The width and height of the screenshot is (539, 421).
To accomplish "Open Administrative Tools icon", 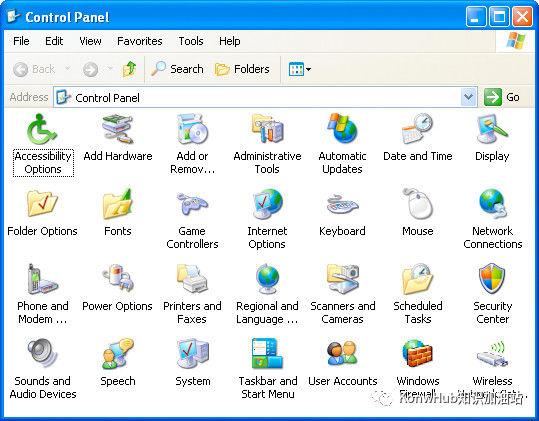I will coord(267,129).
